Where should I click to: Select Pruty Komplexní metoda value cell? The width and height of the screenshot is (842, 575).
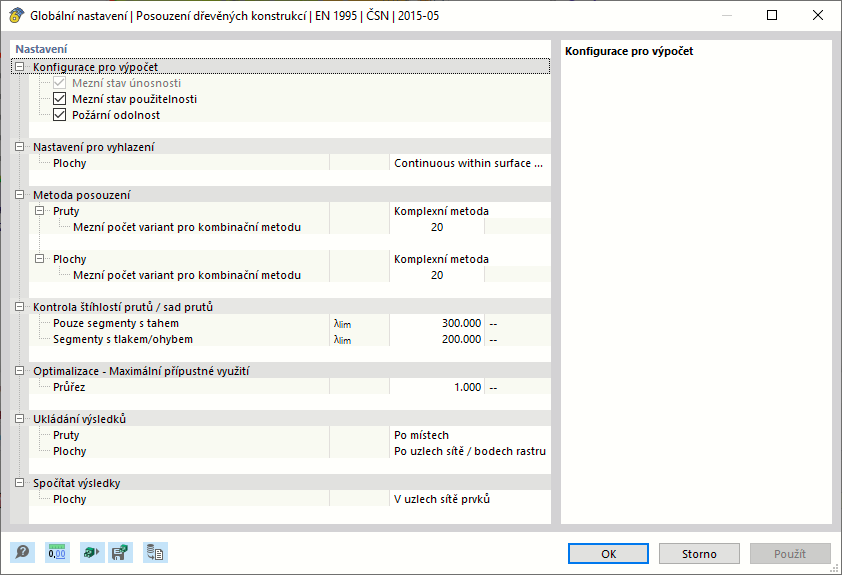point(469,211)
